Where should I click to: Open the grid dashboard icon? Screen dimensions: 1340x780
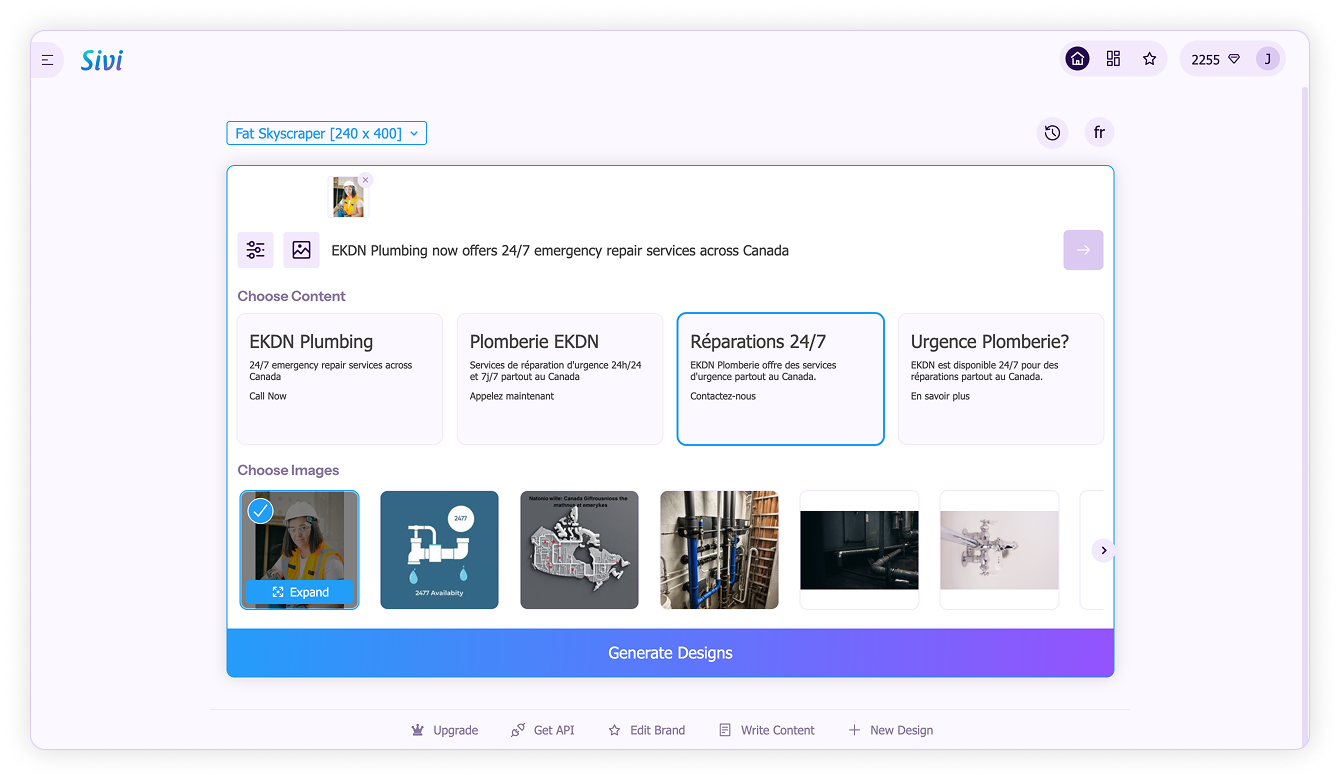1113,59
